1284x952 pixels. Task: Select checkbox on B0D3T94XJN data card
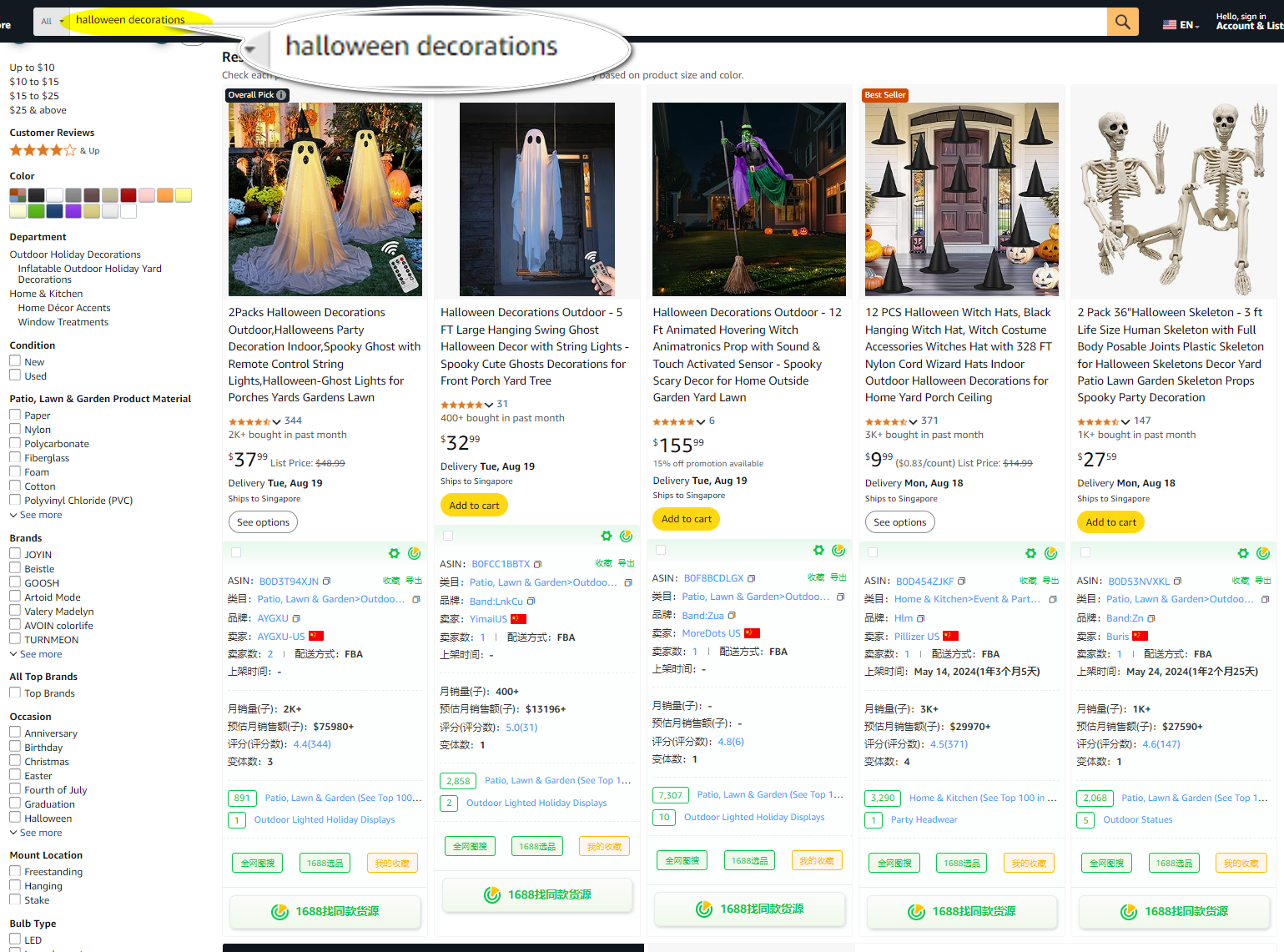[236, 552]
